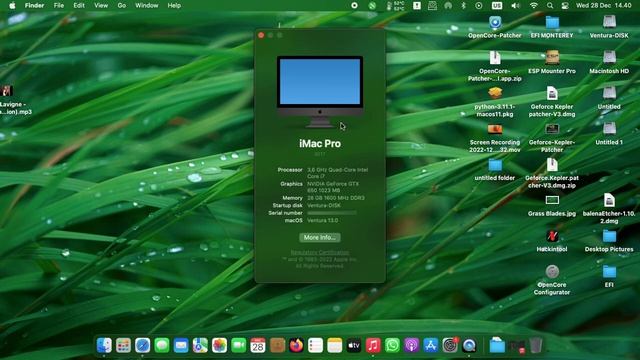Launch Safari from the Dock
This screenshot has height=360, width=640.
(142, 345)
